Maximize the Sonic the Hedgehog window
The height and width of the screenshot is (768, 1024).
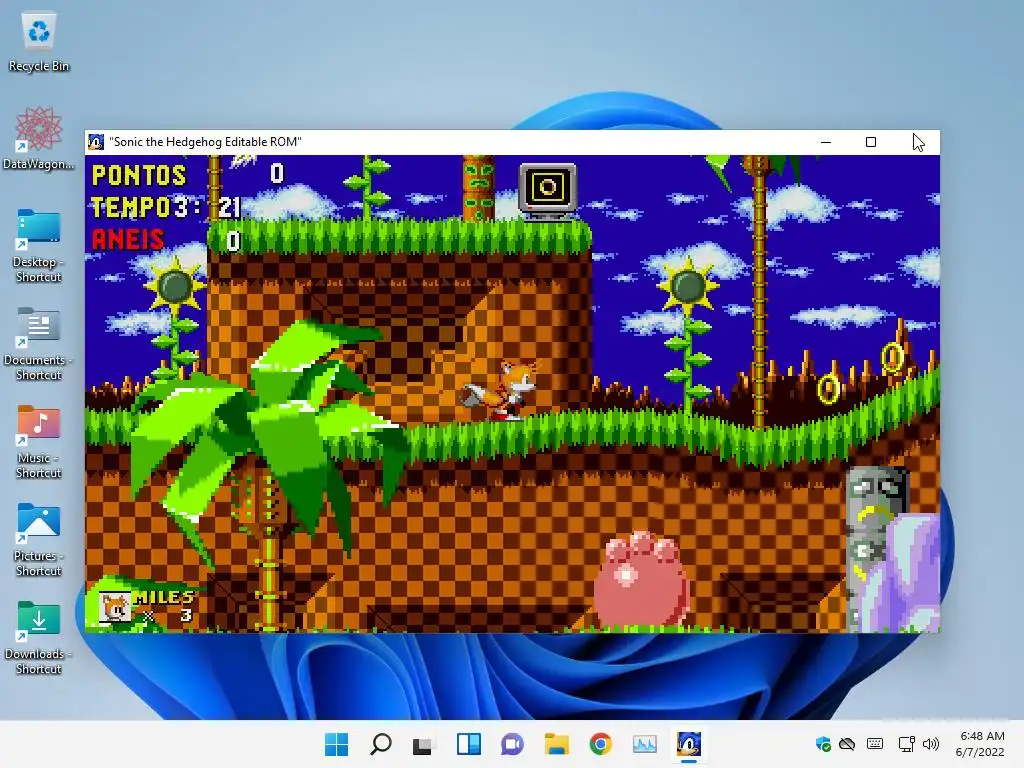point(871,142)
